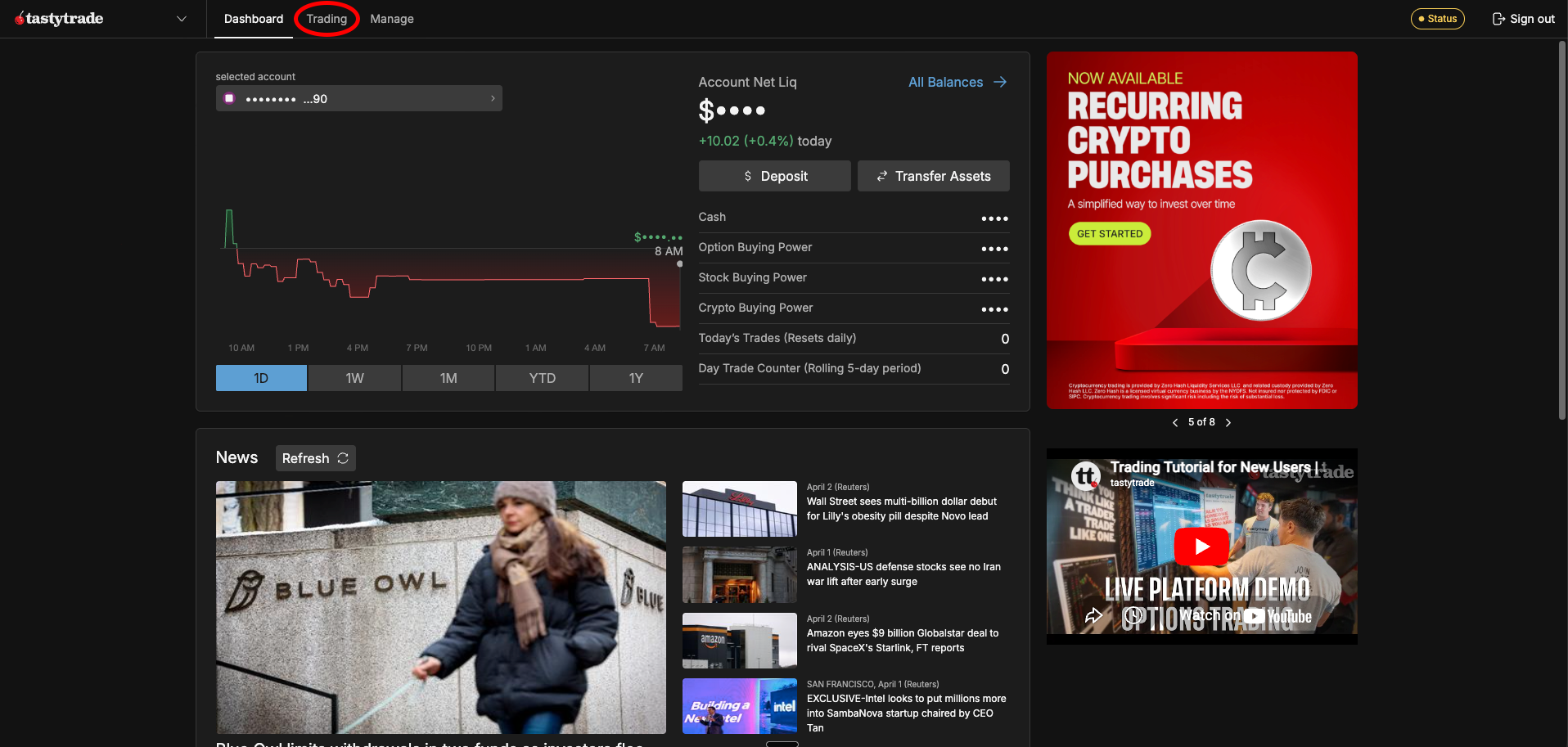Open the Recurring Crypto Purchases banner
The image size is (1568, 747).
1202,230
